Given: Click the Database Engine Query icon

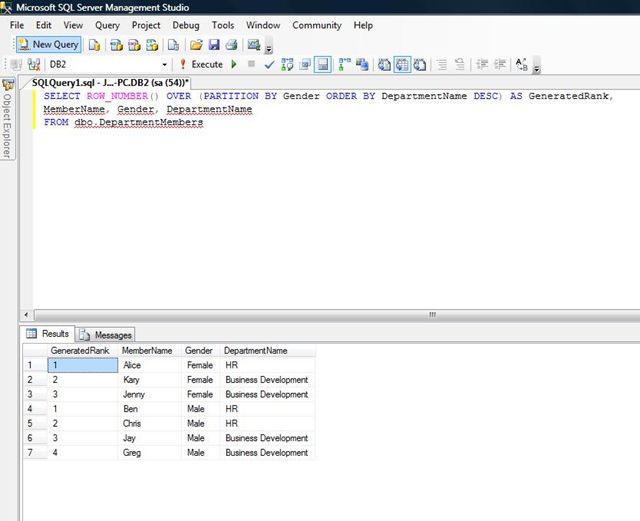Looking at the screenshot, I should pyautogui.click(x=94, y=45).
